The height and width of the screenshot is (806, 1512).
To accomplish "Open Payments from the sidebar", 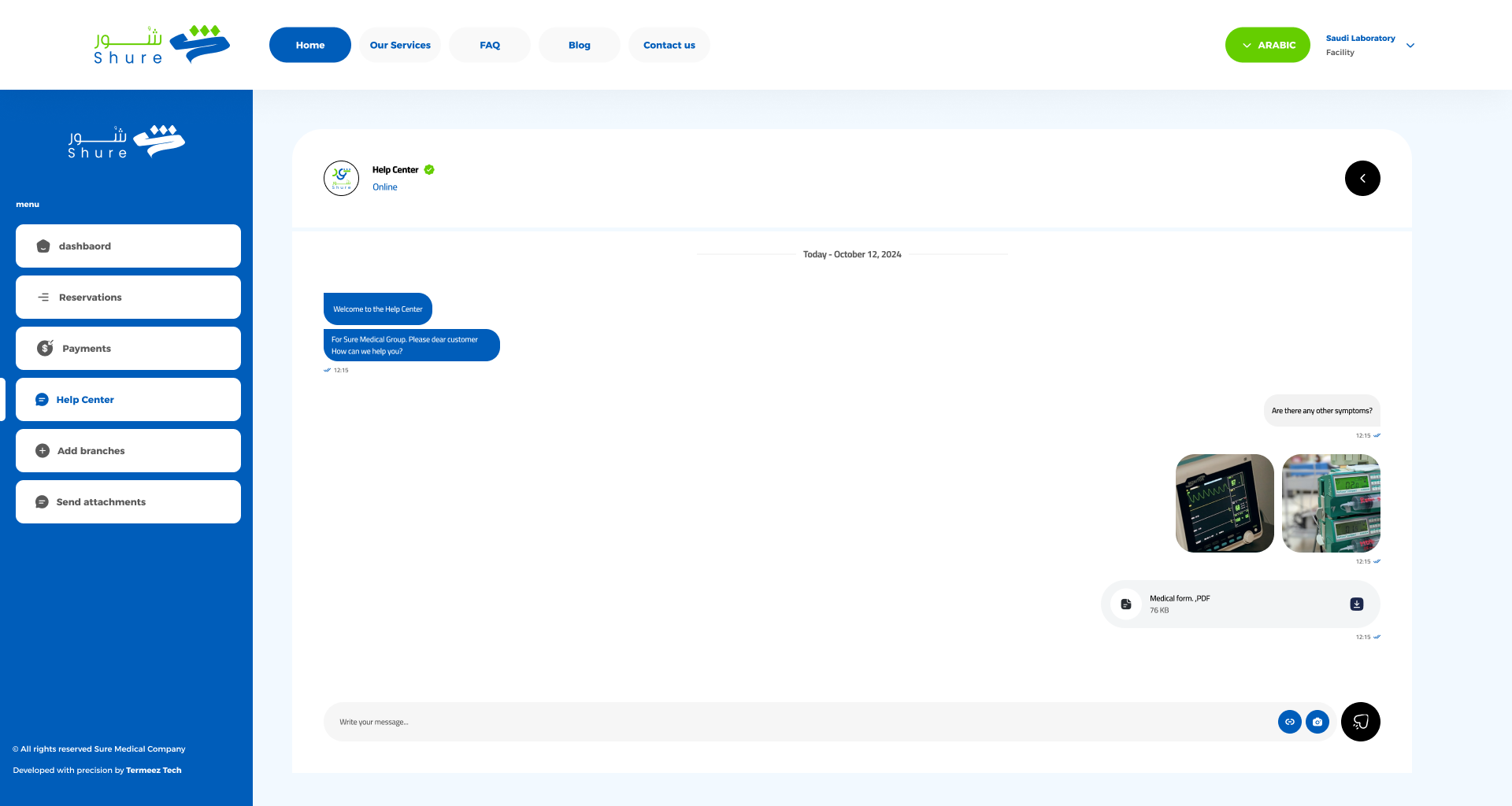I will [x=128, y=349].
